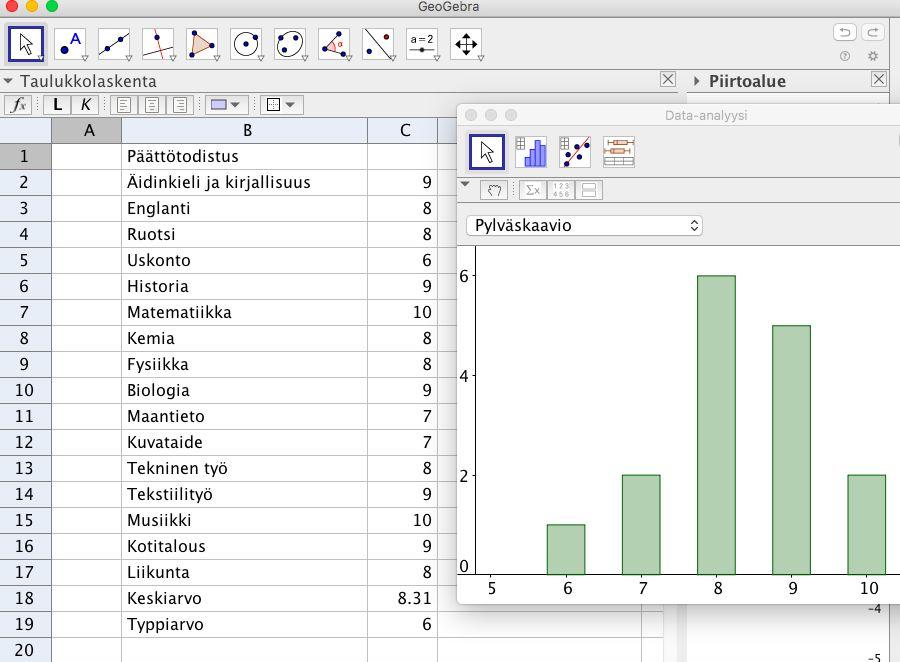Select the Reflect about line tool
Viewport: 900px width, 662px height.
pos(378,44)
